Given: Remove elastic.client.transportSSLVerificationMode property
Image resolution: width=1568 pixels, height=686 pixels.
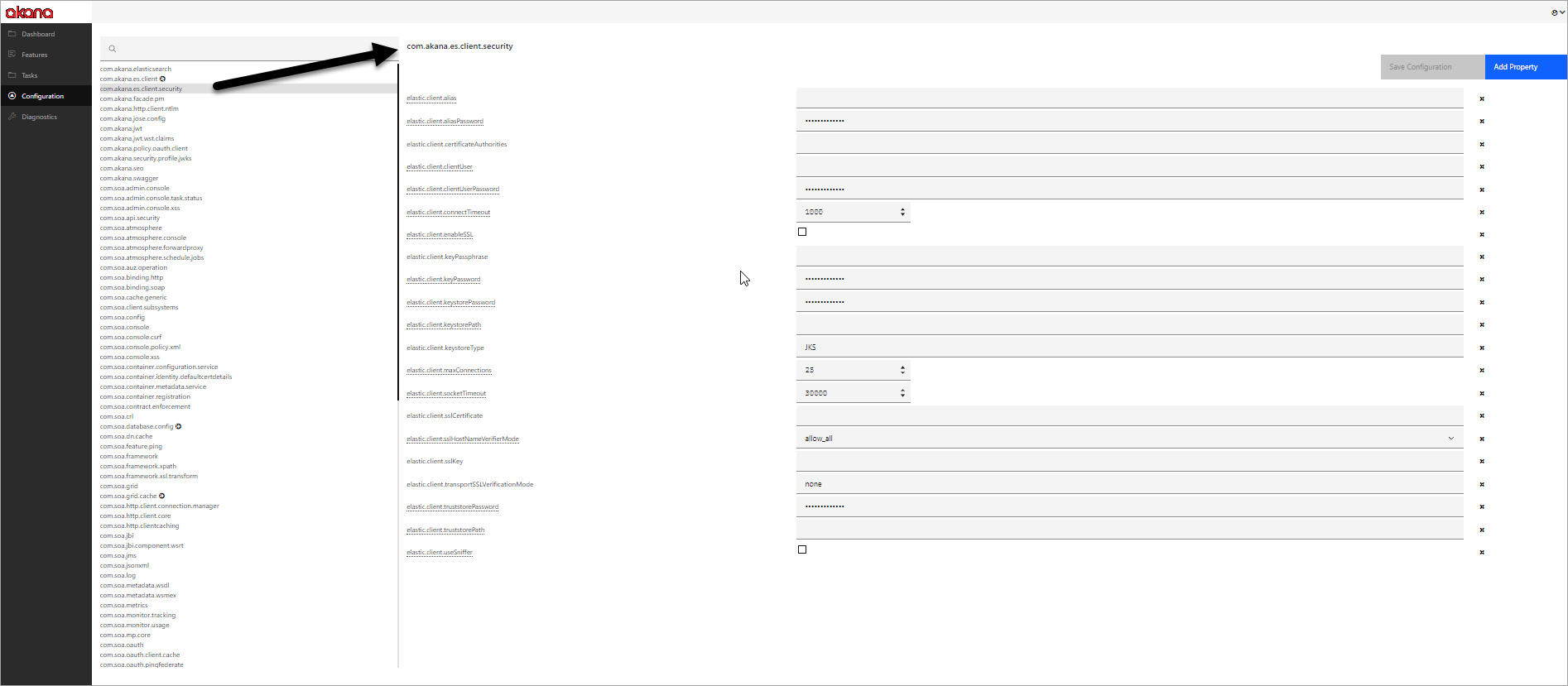Looking at the screenshot, I should 1482,484.
